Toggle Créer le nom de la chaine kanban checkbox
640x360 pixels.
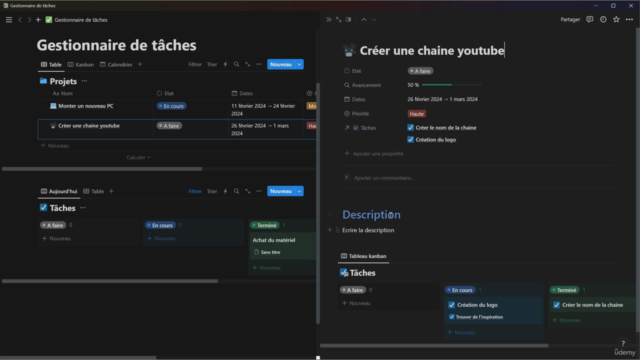coord(556,305)
